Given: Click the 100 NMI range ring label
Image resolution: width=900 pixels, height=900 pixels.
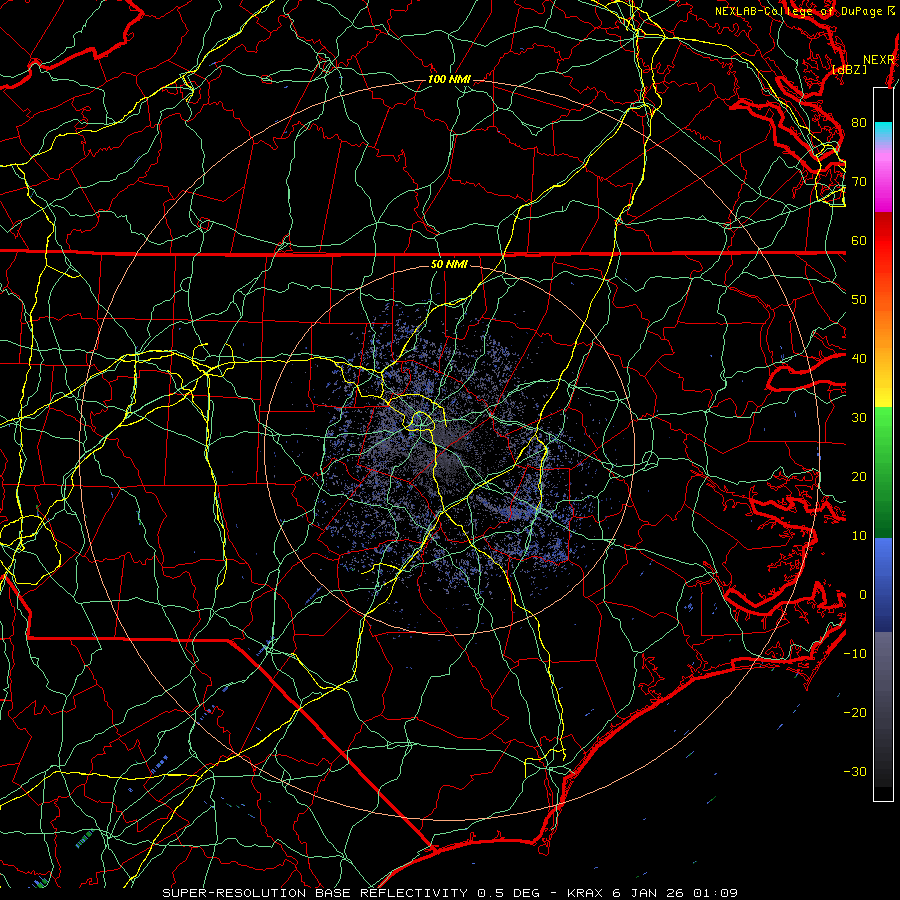Looking at the screenshot, I should pos(449,79).
